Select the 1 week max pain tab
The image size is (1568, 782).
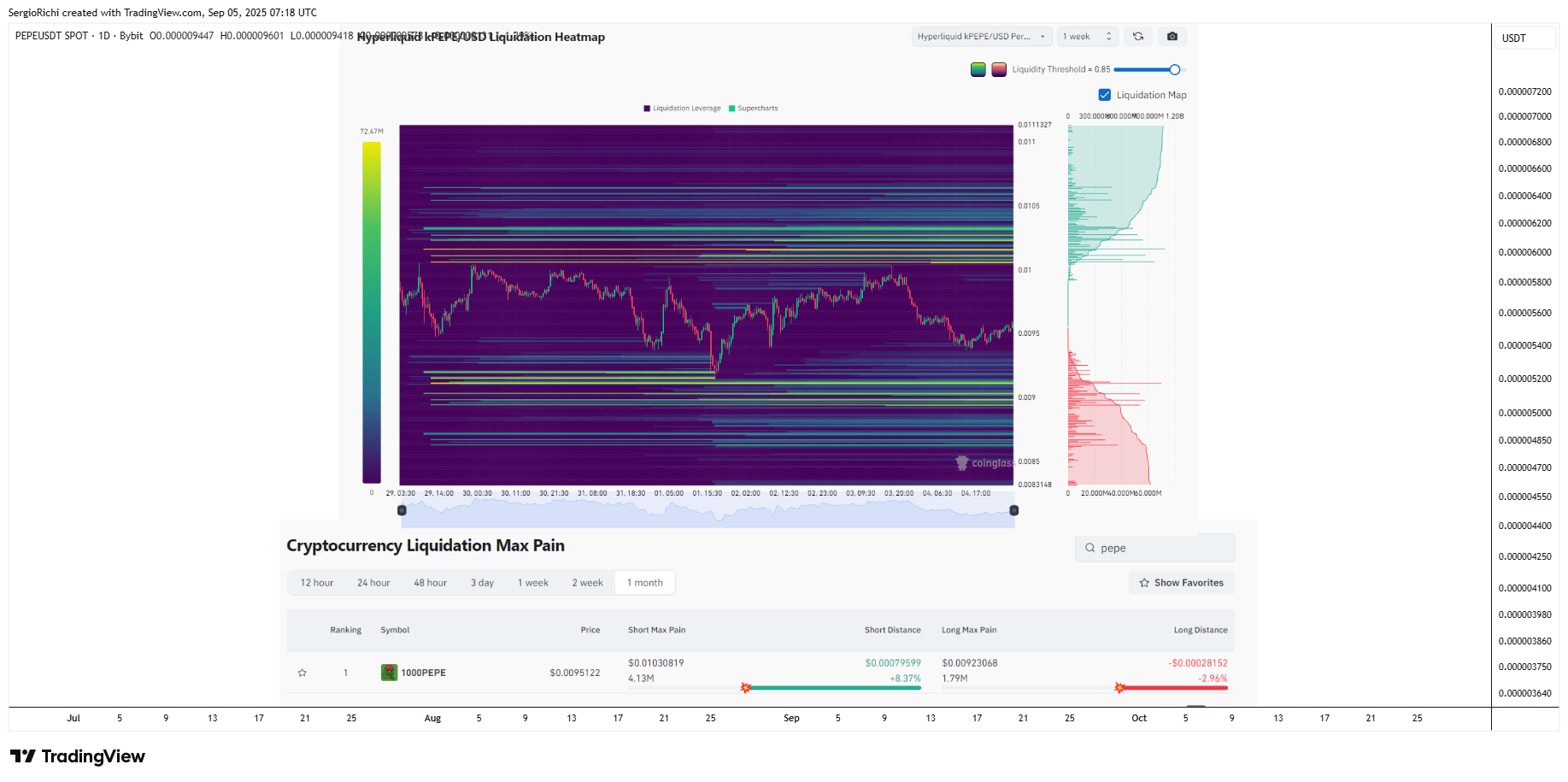tap(533, 583)
